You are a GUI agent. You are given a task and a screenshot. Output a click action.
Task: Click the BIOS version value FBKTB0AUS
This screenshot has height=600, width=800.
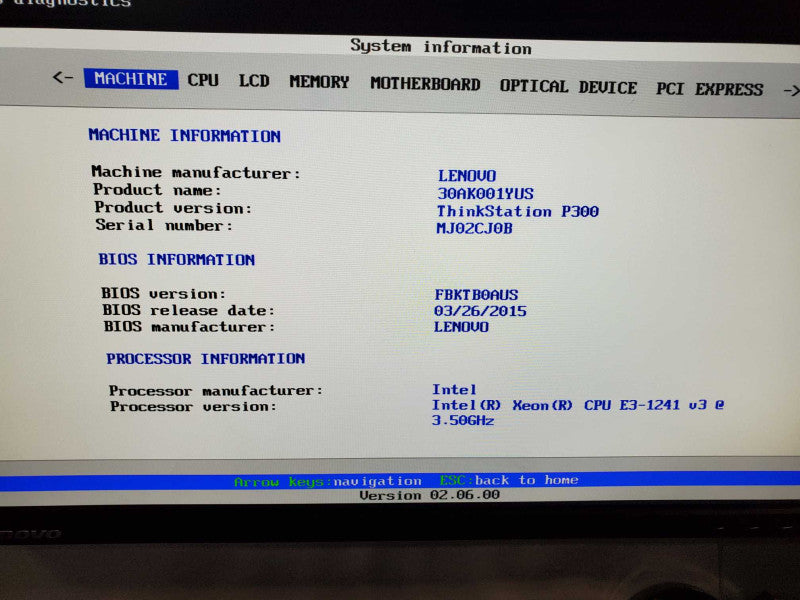pyautogui.click(x=476, y=295)
